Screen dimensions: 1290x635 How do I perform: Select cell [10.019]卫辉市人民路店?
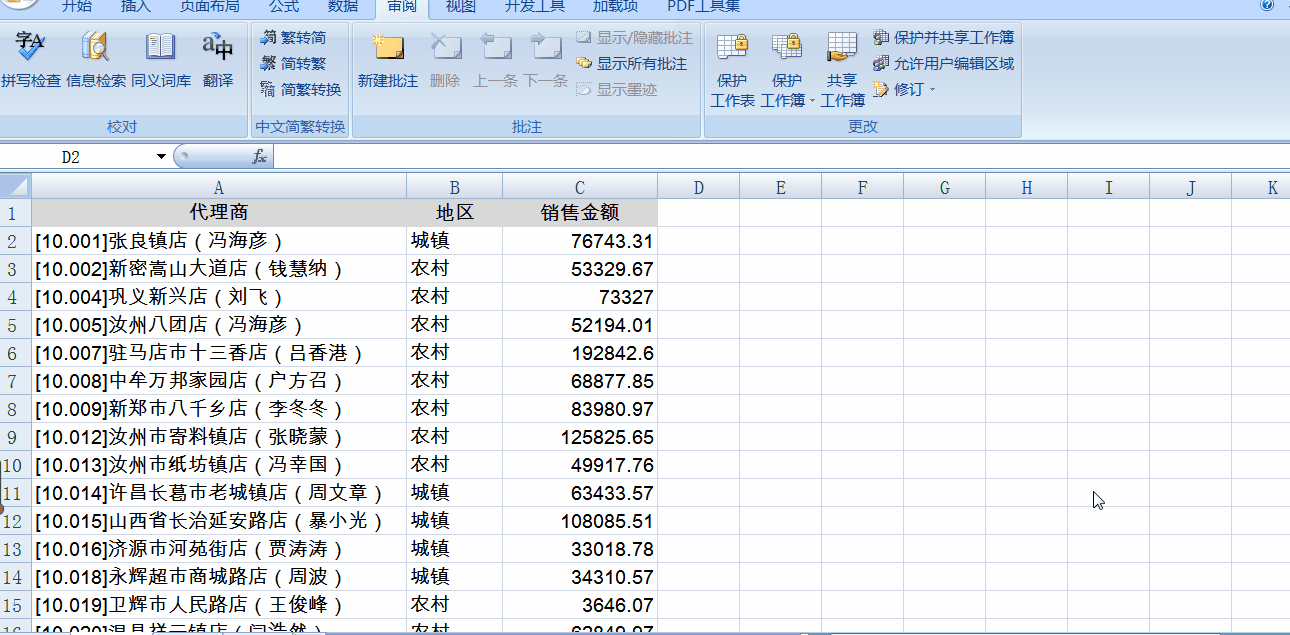coord(219,605)
